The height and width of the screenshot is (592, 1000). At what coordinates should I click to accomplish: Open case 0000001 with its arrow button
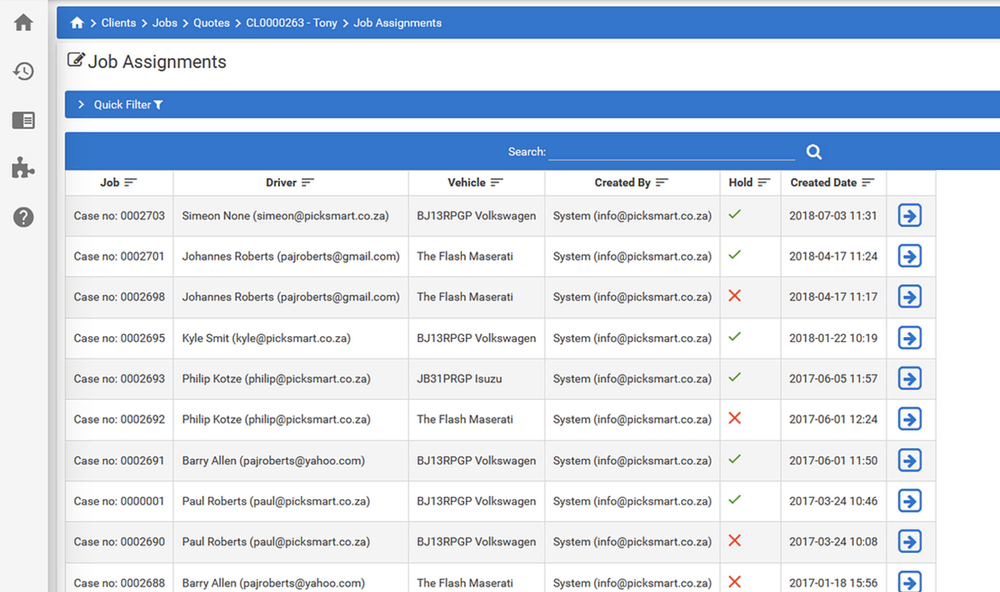(x=909, y=501)
